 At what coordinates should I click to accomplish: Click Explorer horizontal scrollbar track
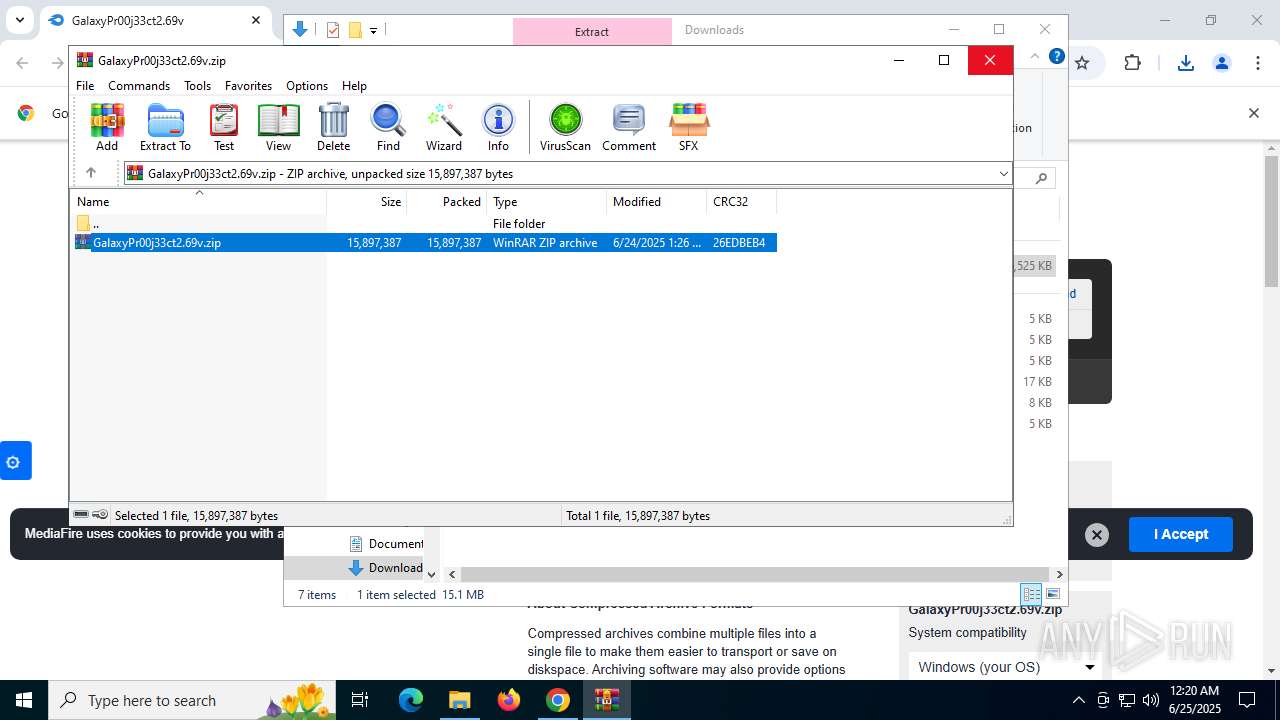coord(757,574)
